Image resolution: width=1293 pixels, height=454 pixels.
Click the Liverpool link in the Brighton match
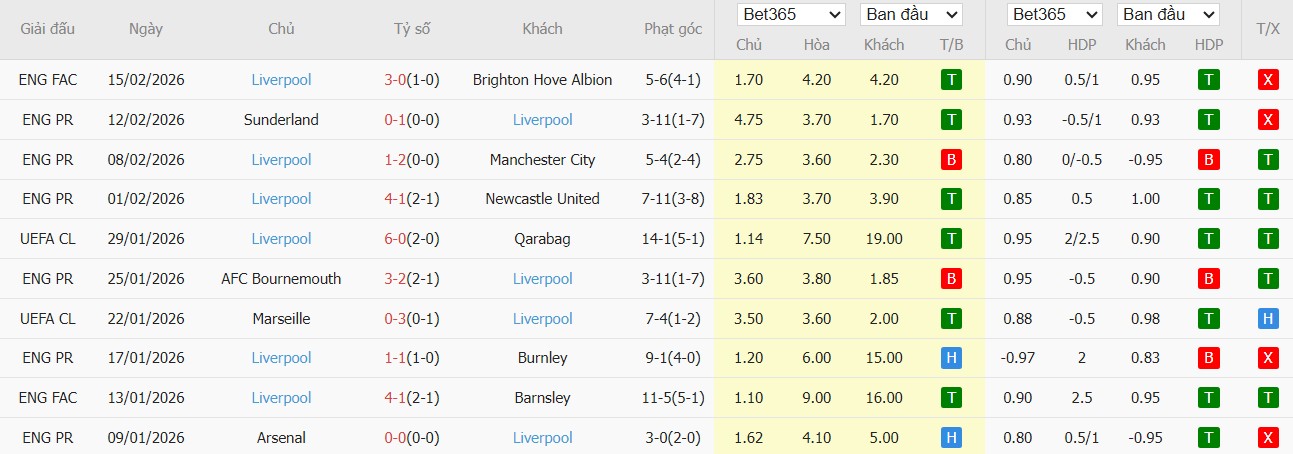coord(281,80)
